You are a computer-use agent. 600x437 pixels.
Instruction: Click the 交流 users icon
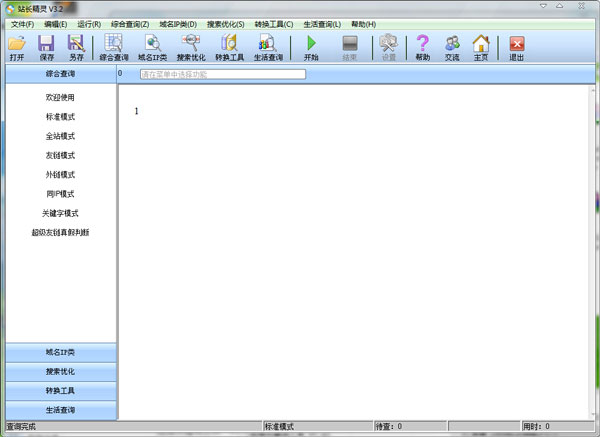452,44
